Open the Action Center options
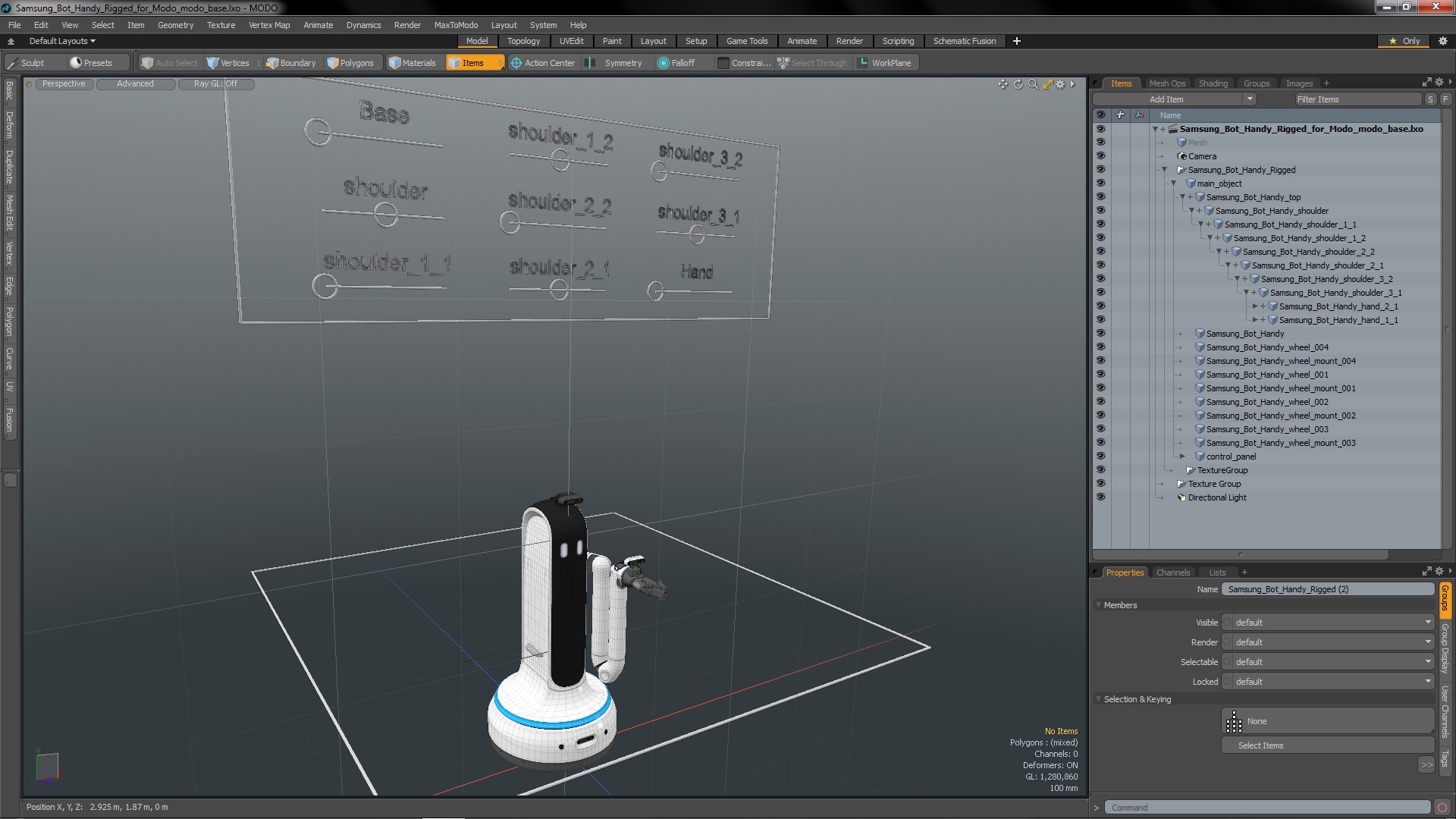The width and height of the screenshot is (1456, 819). point(543,63)
